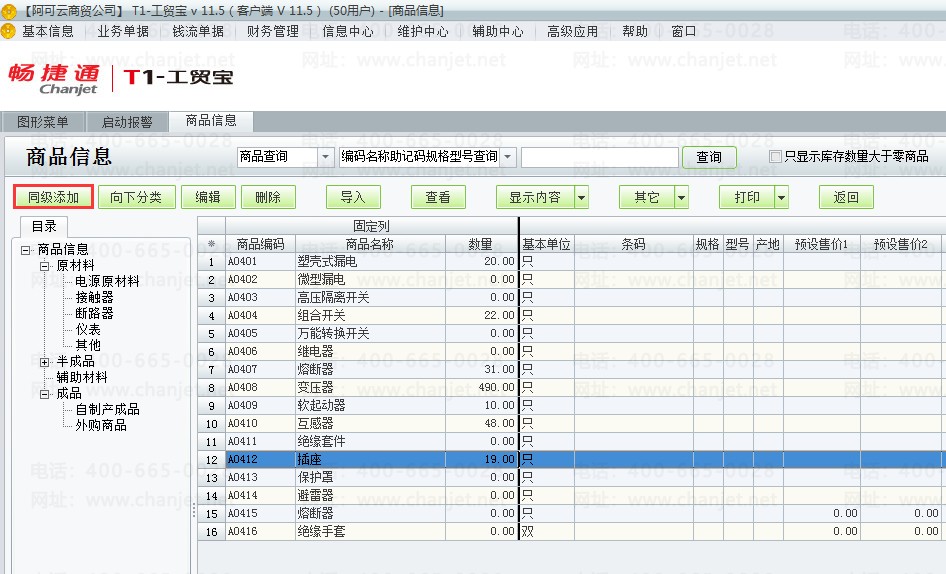Collapse the 成品 tree node

(45, 394)
